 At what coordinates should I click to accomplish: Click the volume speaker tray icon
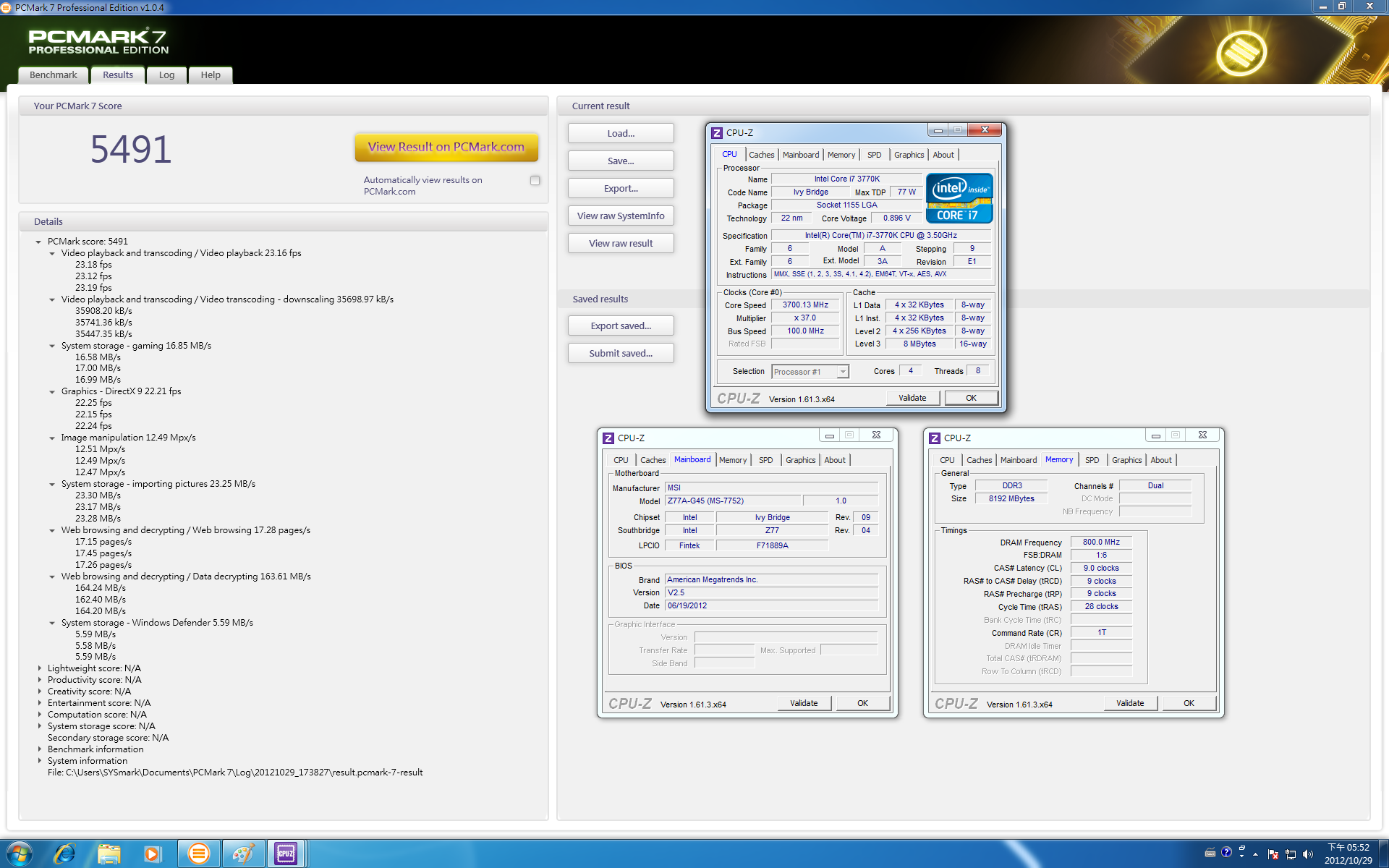pos(1307,854)
